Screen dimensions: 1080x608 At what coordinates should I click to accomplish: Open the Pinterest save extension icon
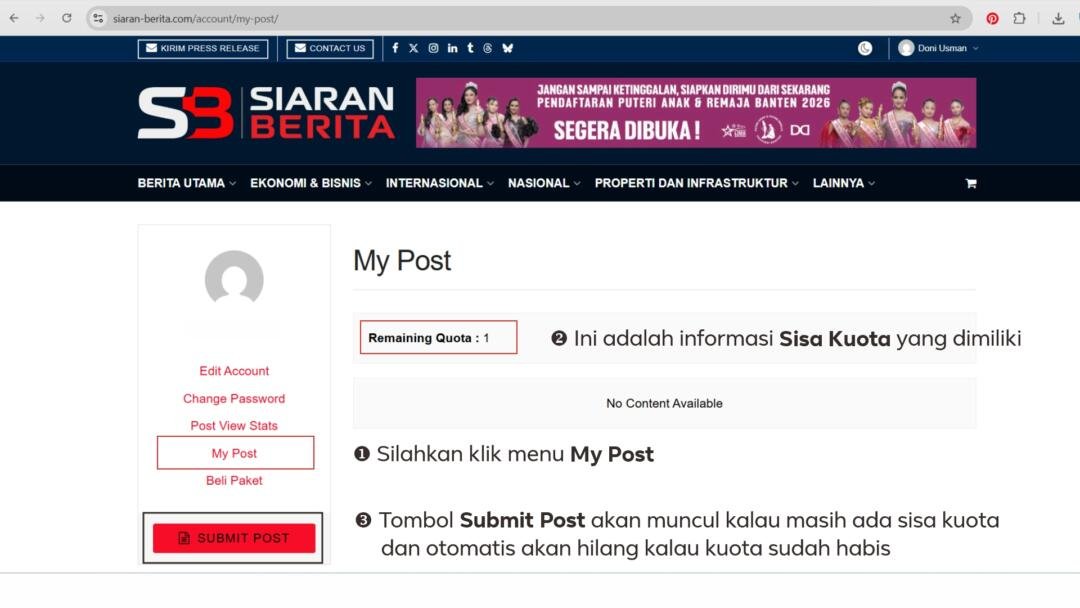point(991,17)
